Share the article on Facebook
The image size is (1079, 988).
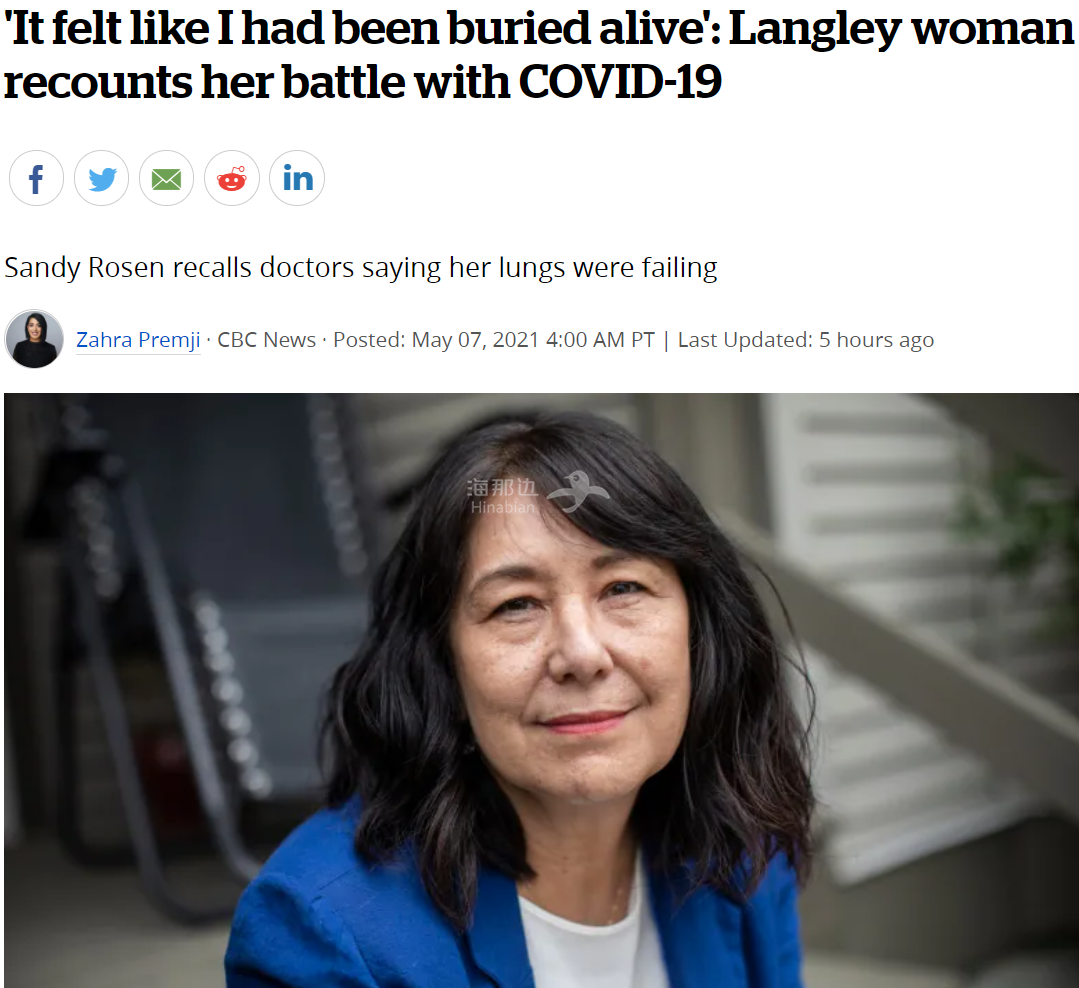[x=36, y=178]
